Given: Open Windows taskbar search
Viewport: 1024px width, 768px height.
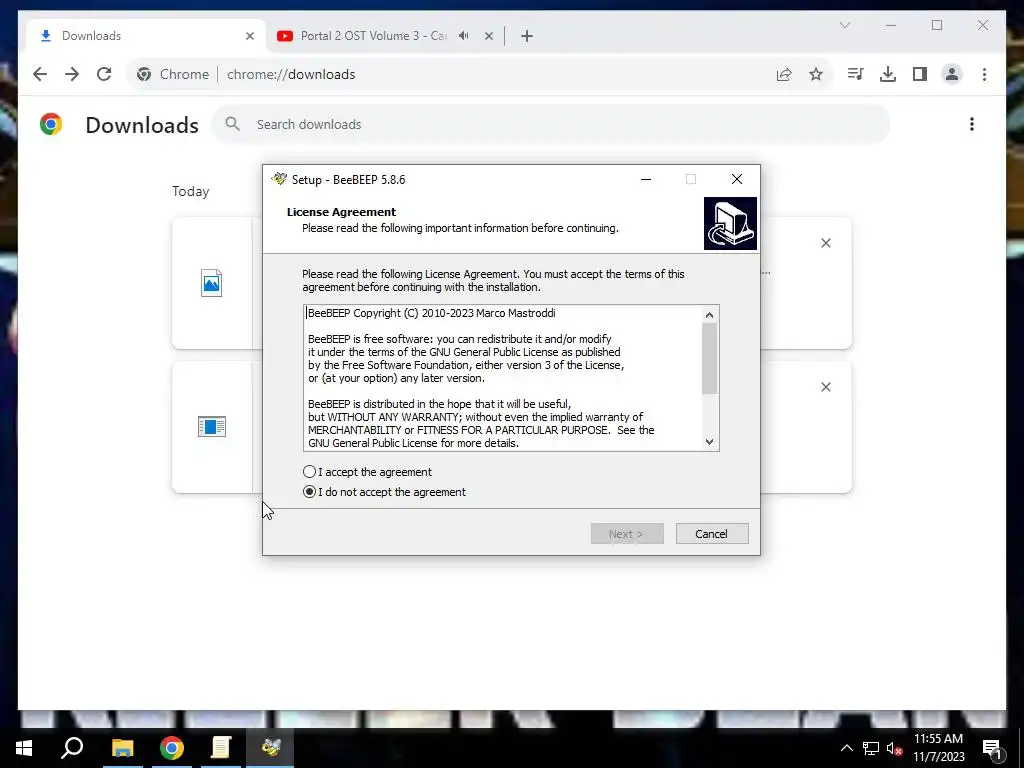Looking at the screenshot, I should [x=72, y=748].
